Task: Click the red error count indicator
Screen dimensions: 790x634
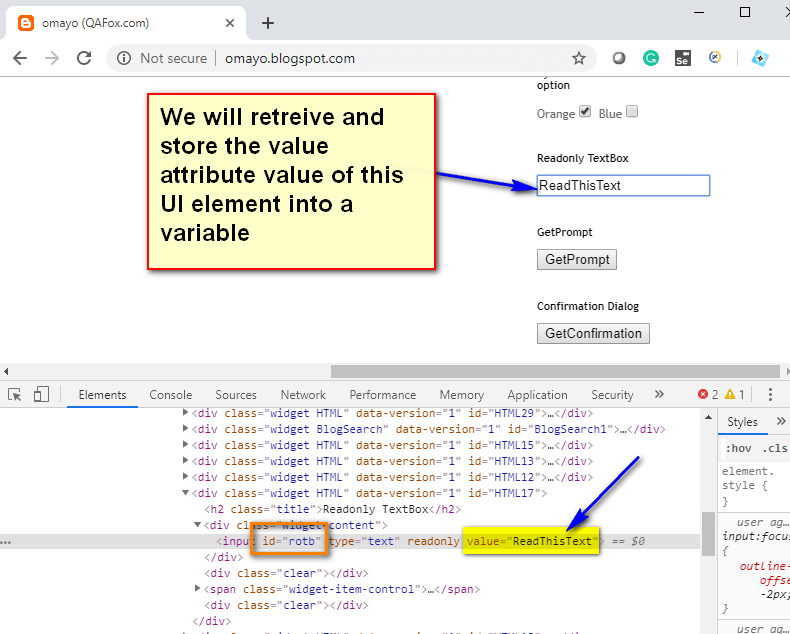Action: (x=708, y=394)
